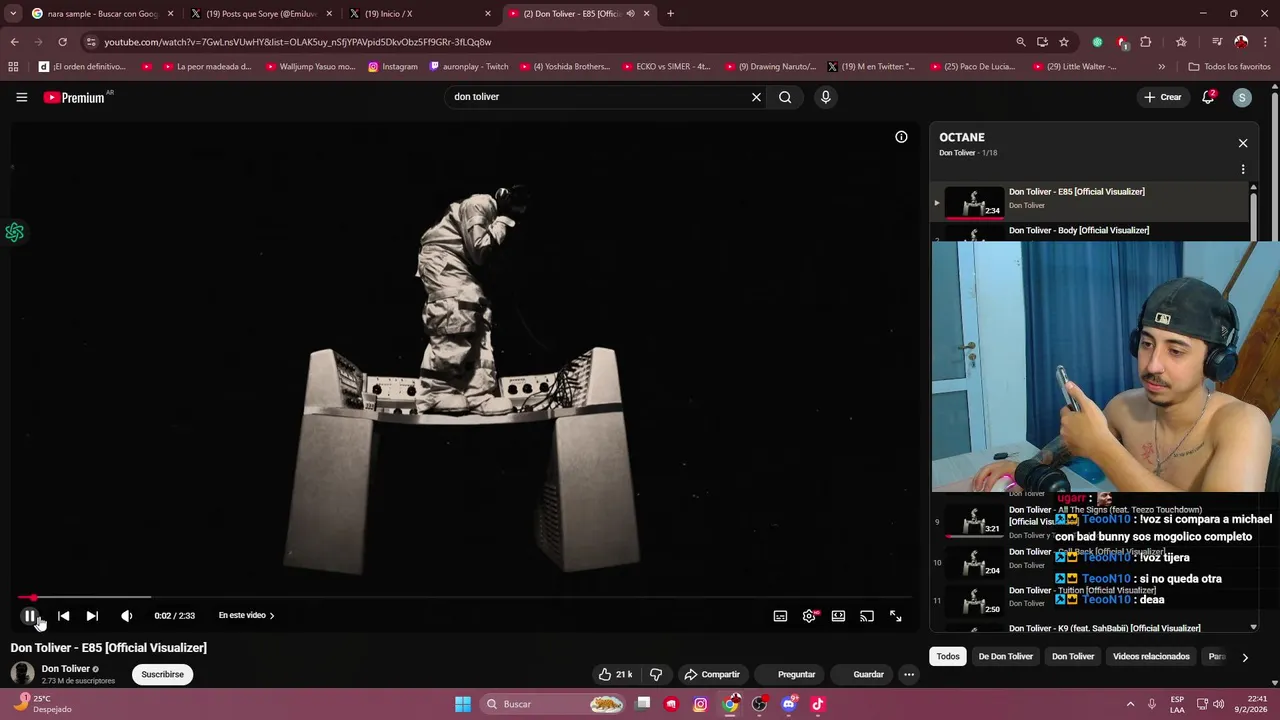Image resolution: width=1280 pixels, height=720 pixels.
Task: Open the Don Toliver channel avatar
Action: coord(22,673)
